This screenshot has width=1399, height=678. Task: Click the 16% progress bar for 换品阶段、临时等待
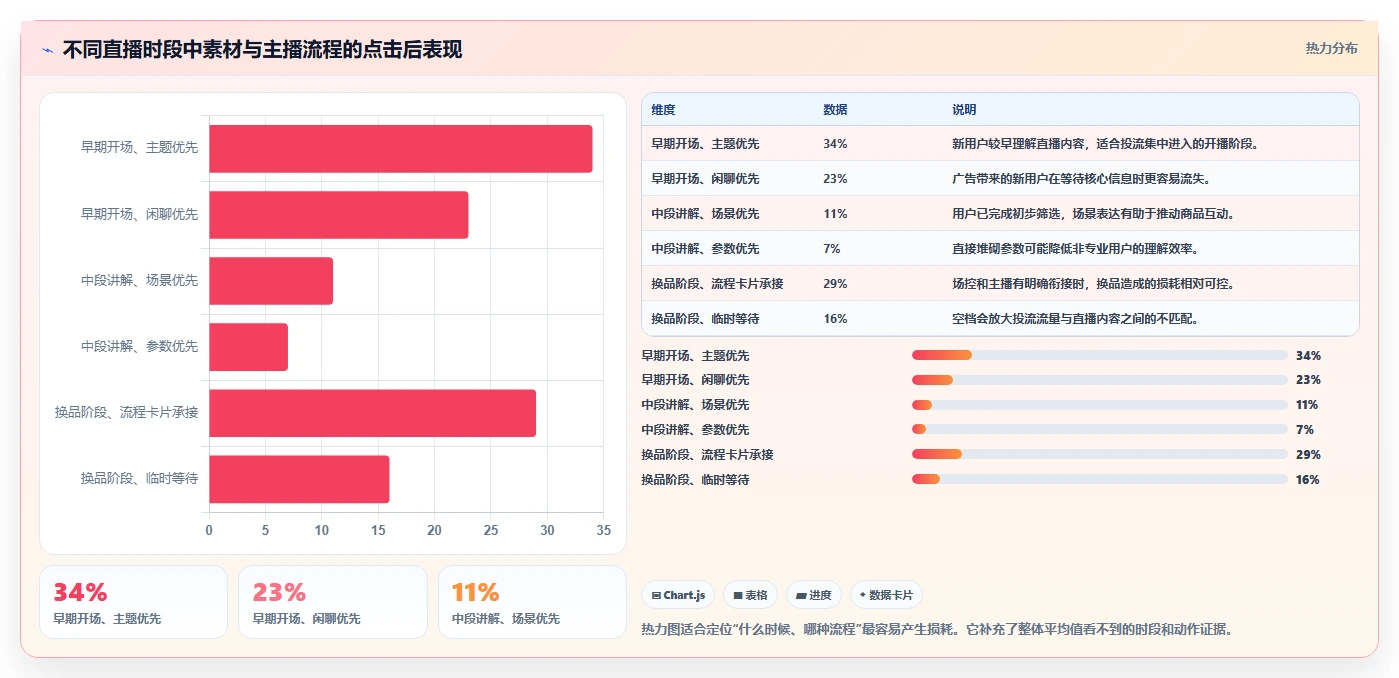[1099, 480]
